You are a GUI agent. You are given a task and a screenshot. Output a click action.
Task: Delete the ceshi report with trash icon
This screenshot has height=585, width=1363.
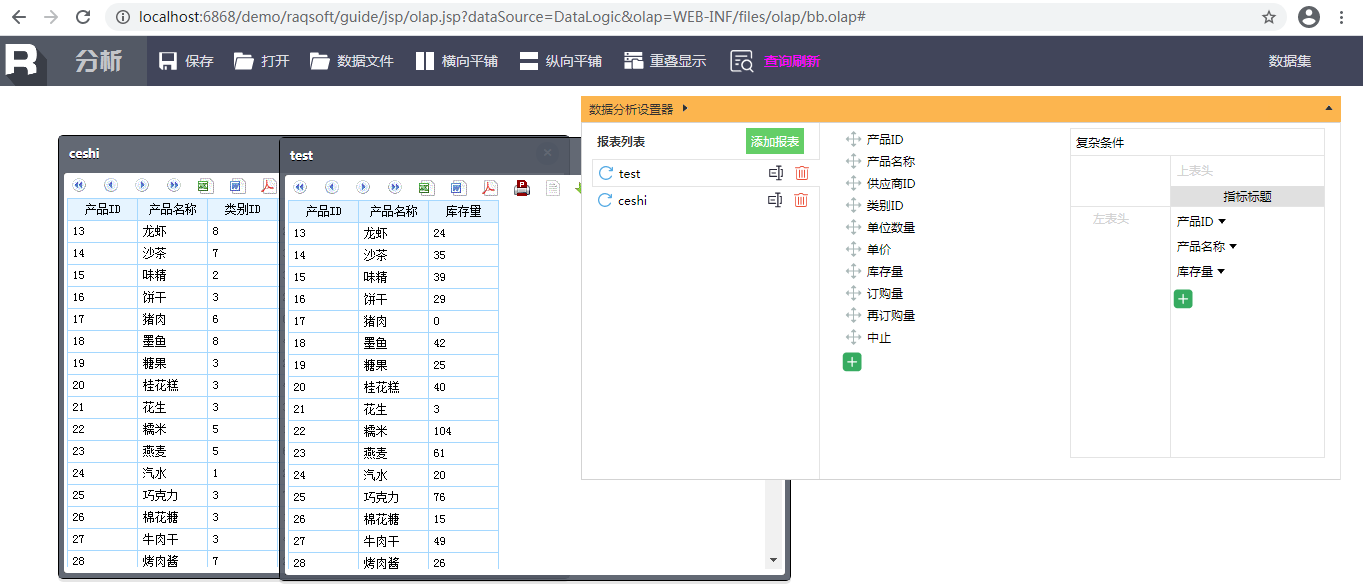click(801, 200)
